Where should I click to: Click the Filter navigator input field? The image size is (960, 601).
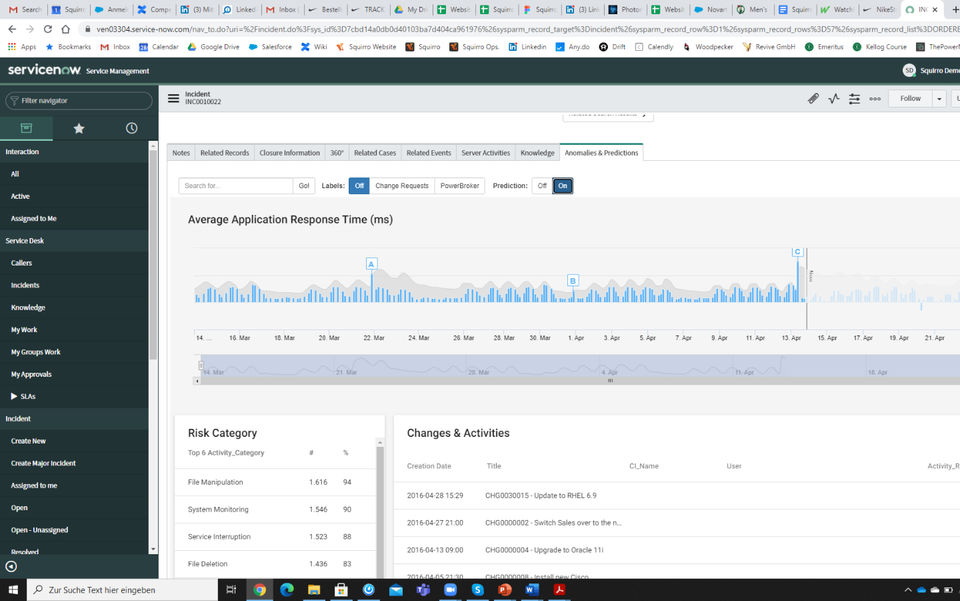[x=80, y=101]
